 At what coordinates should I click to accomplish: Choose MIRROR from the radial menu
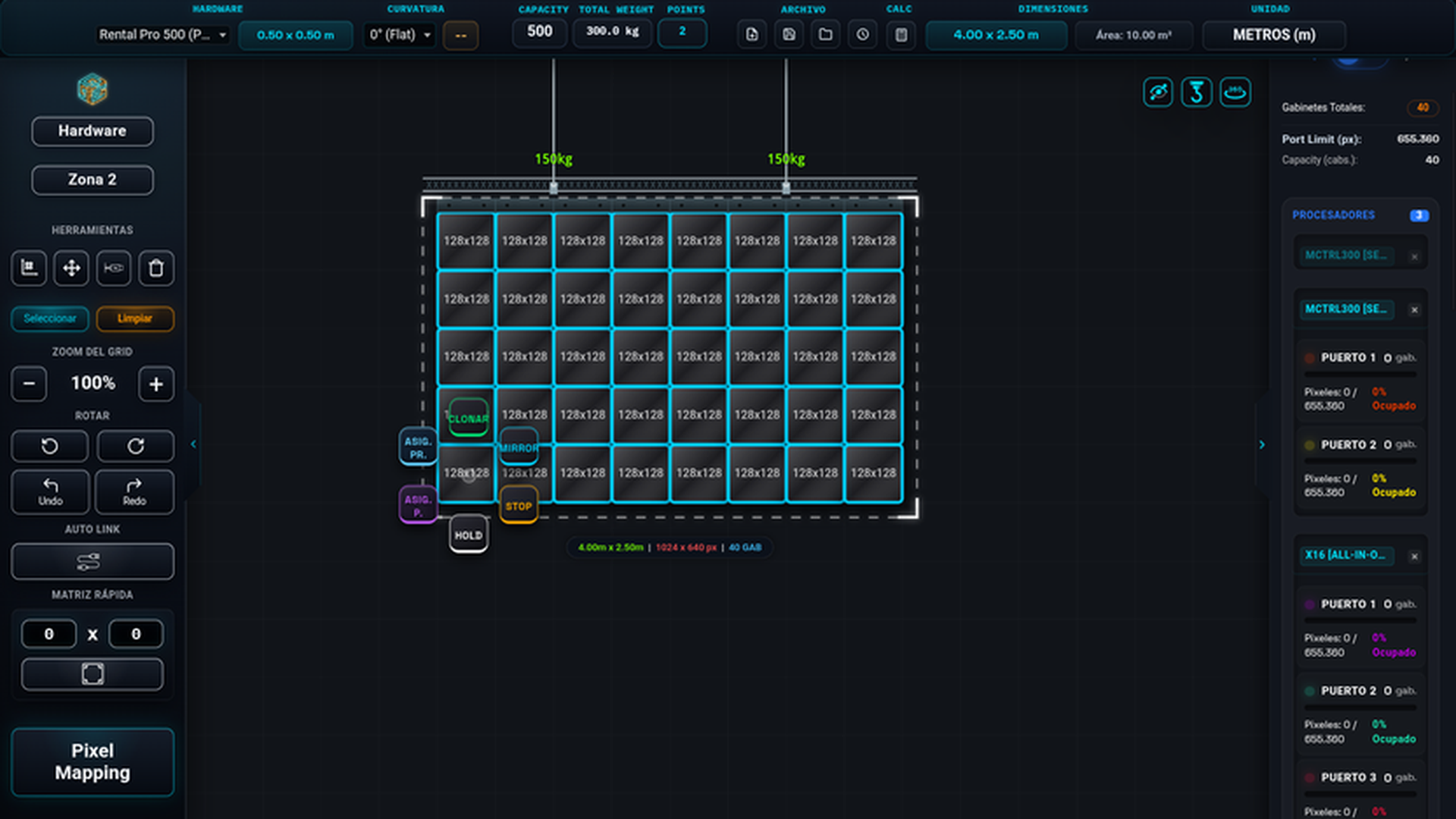tap(519, 447)
